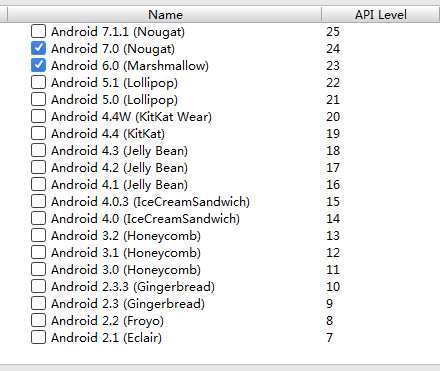Sort by the Name column header
This screenshot has height=371, width=440.
coord(165,15)
